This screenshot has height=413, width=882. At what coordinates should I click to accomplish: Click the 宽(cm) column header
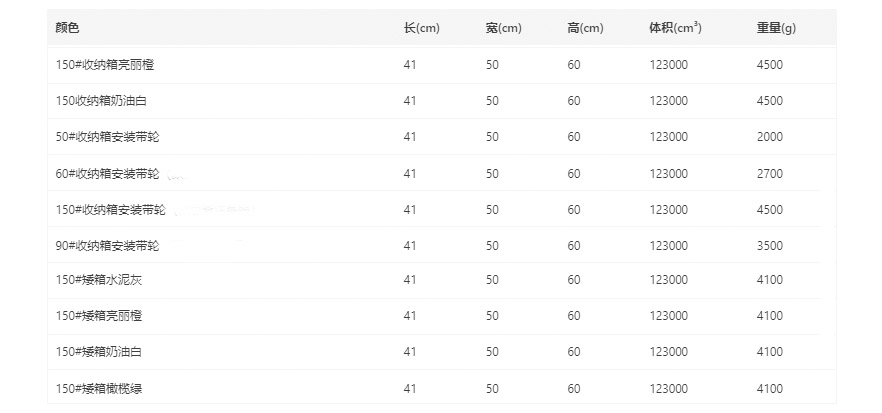tap(503, 28)
